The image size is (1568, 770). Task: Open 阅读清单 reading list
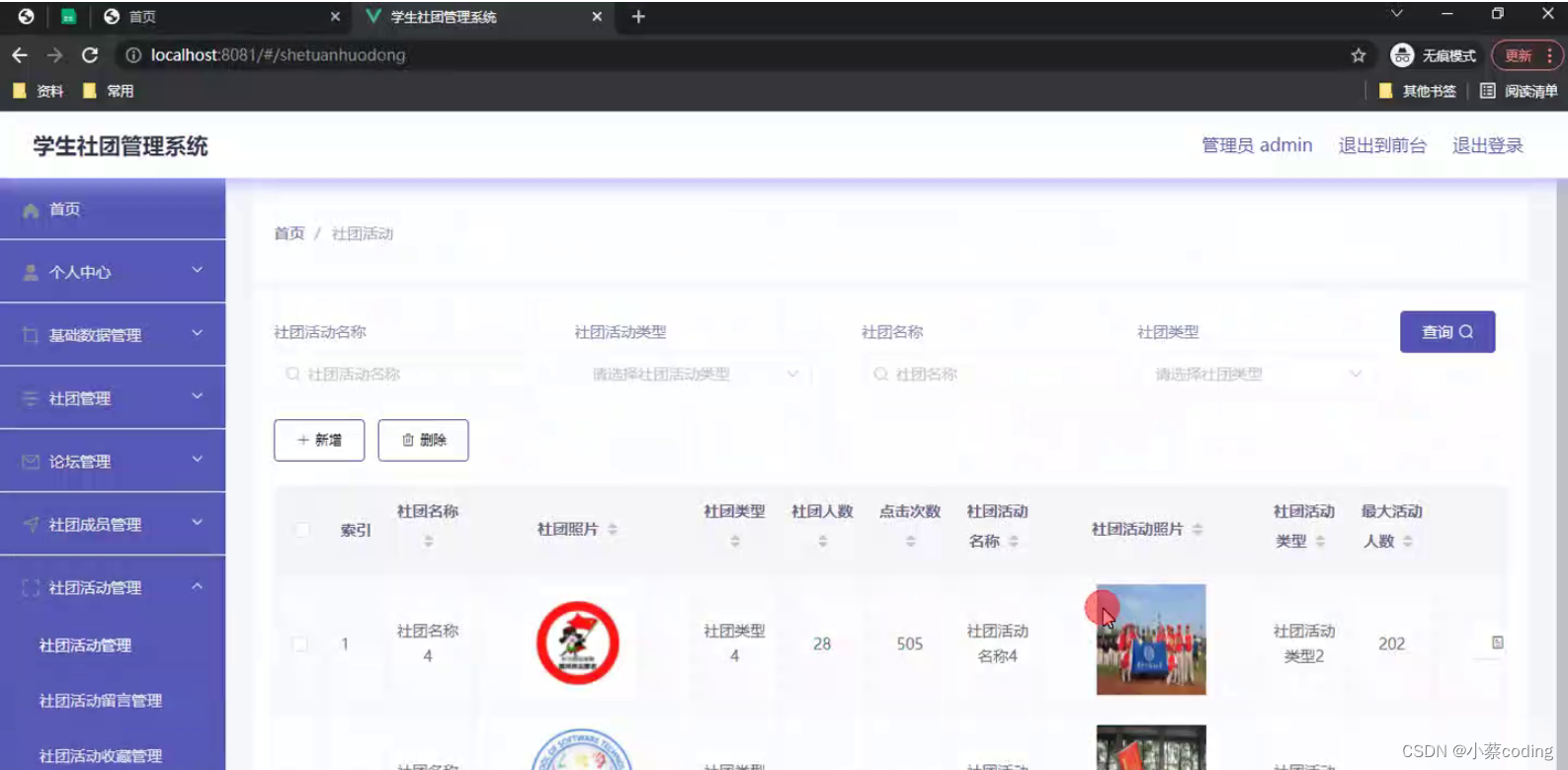coord(1518,91)
